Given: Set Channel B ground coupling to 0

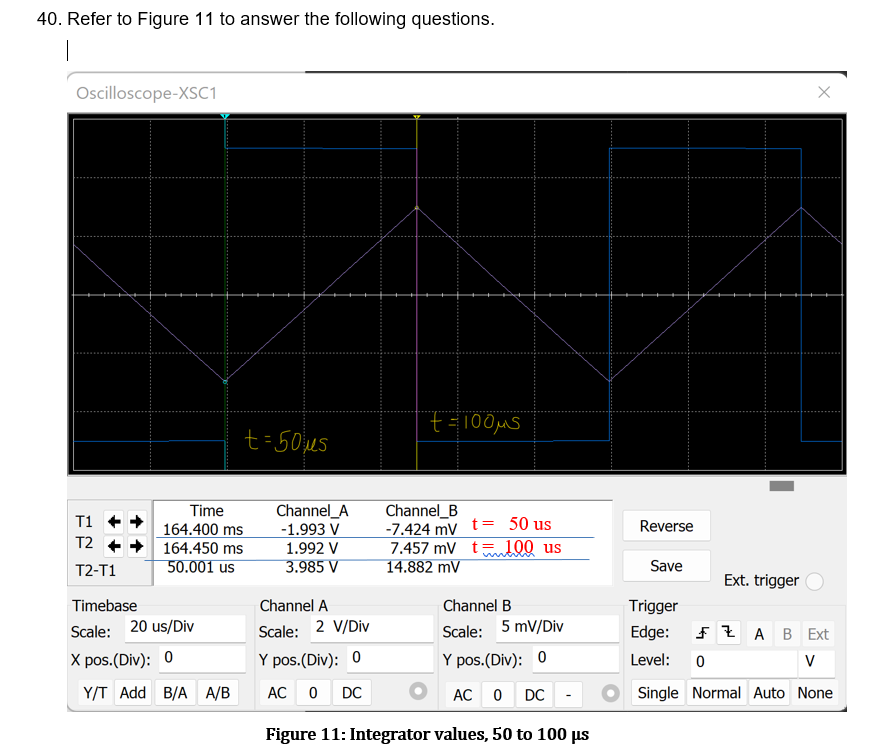Looking at the screenshot, I should (497, 692).
